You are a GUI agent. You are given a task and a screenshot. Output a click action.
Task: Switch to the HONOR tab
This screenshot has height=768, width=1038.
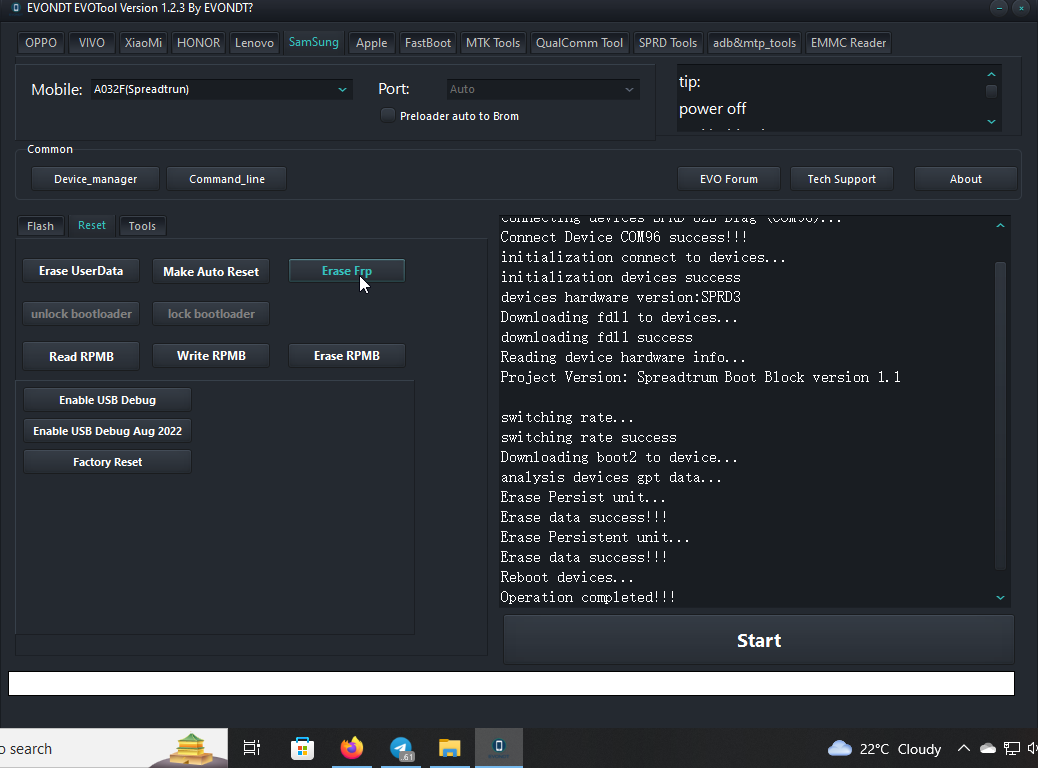click(x=199, y=43)
